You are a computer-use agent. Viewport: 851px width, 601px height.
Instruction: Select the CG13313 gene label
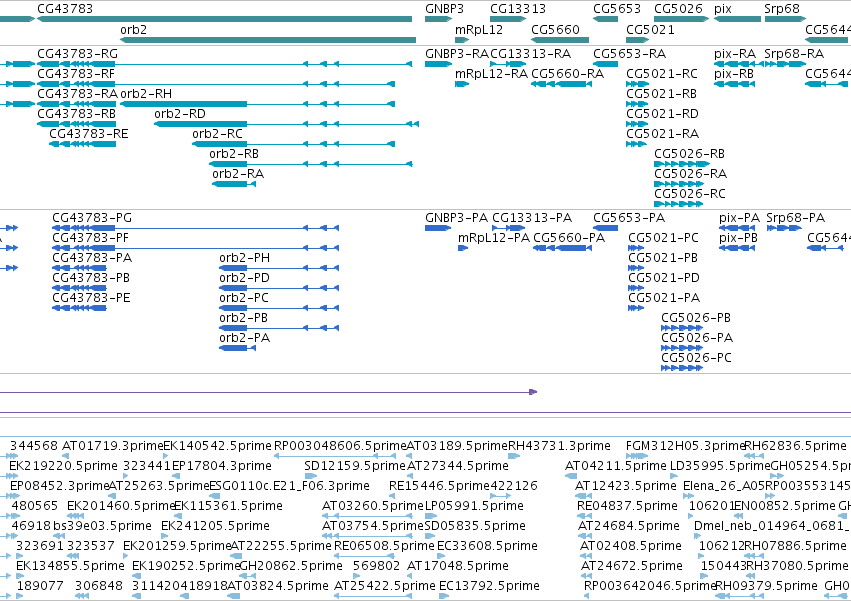pos(518,9)
